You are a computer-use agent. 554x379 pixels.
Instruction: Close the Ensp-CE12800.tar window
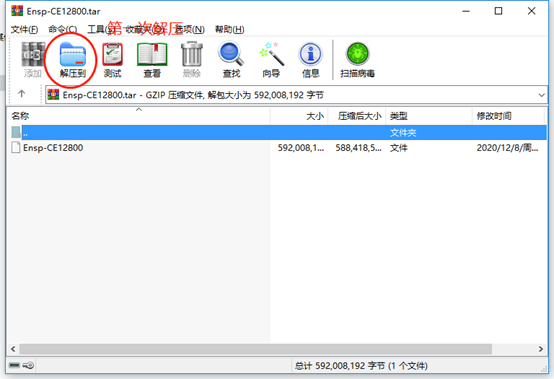coord(531,11)
